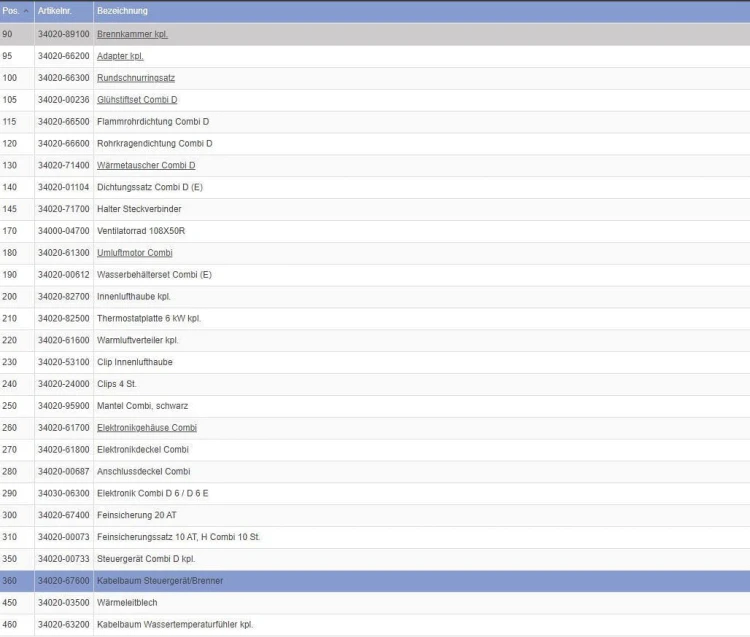
Task: Open the Rundschnurringsatz link
Action: pos(136,78)
